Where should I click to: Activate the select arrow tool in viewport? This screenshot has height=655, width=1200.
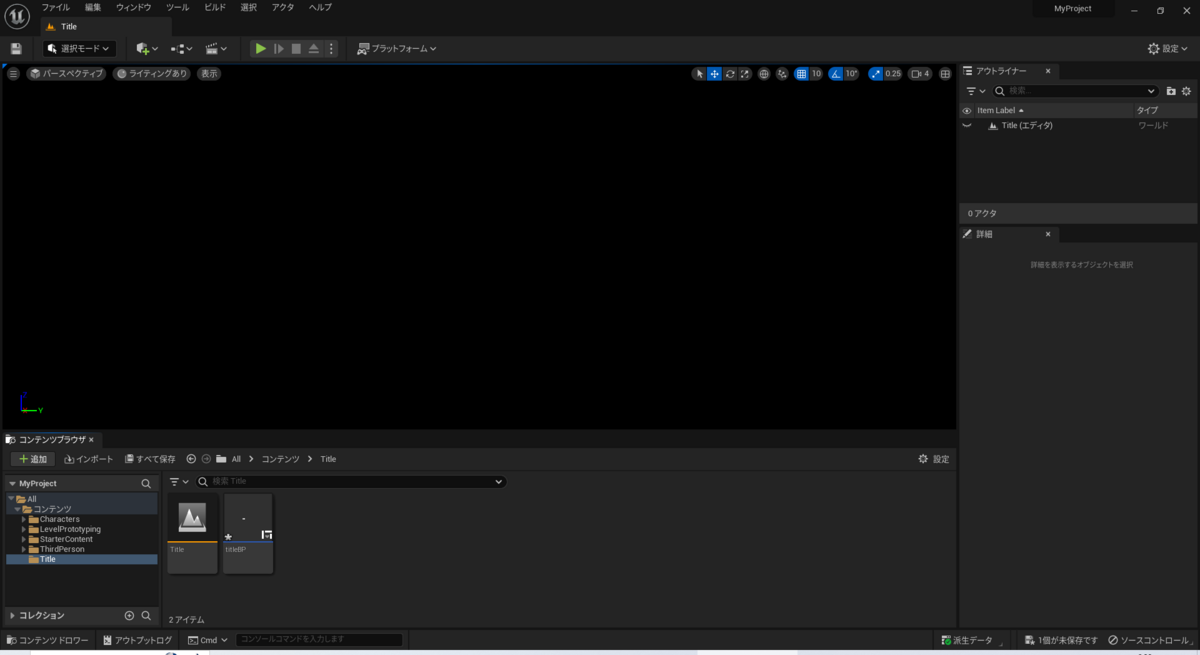tap(699, 74)
